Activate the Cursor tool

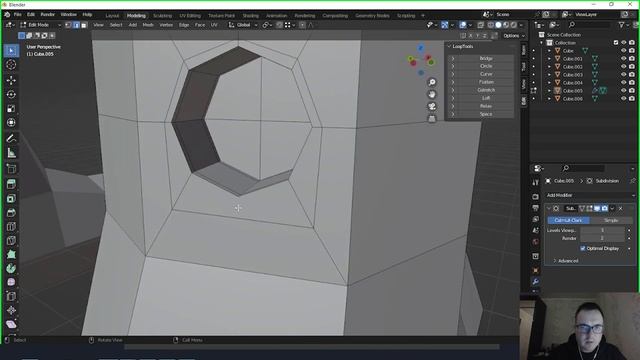point(11,65)
